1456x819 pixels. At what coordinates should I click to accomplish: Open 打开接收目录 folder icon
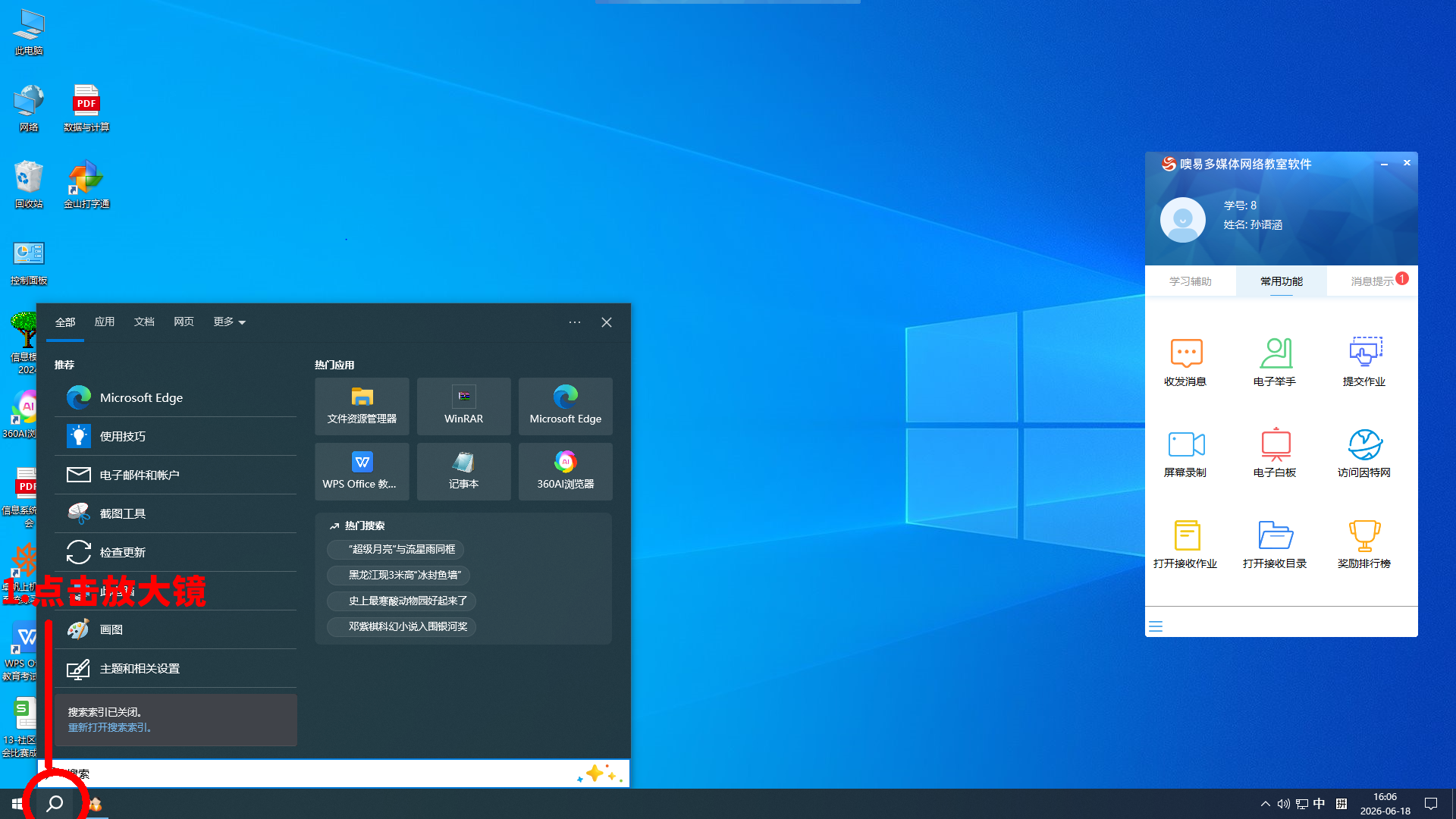pyautogui.click(x=1275, y=544)
